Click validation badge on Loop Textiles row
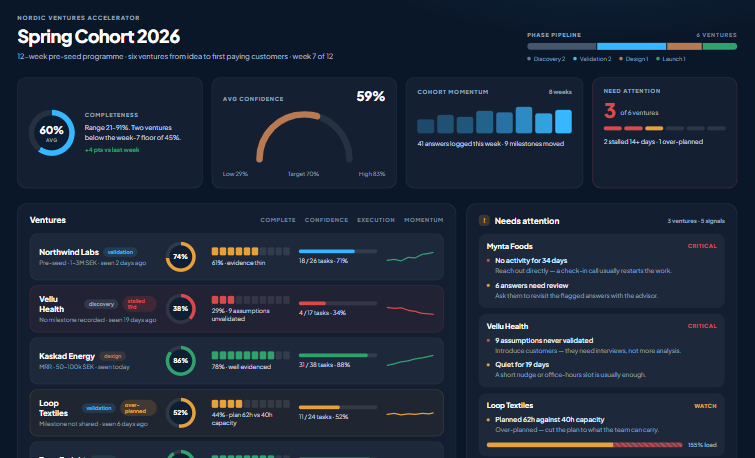 click(x=99, y=408)
